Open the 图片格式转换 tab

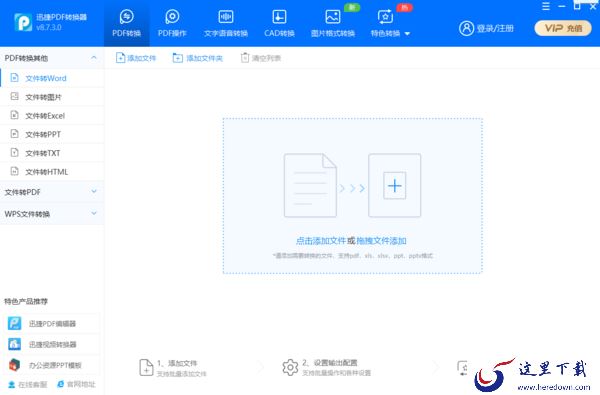[x=333, y=23]
